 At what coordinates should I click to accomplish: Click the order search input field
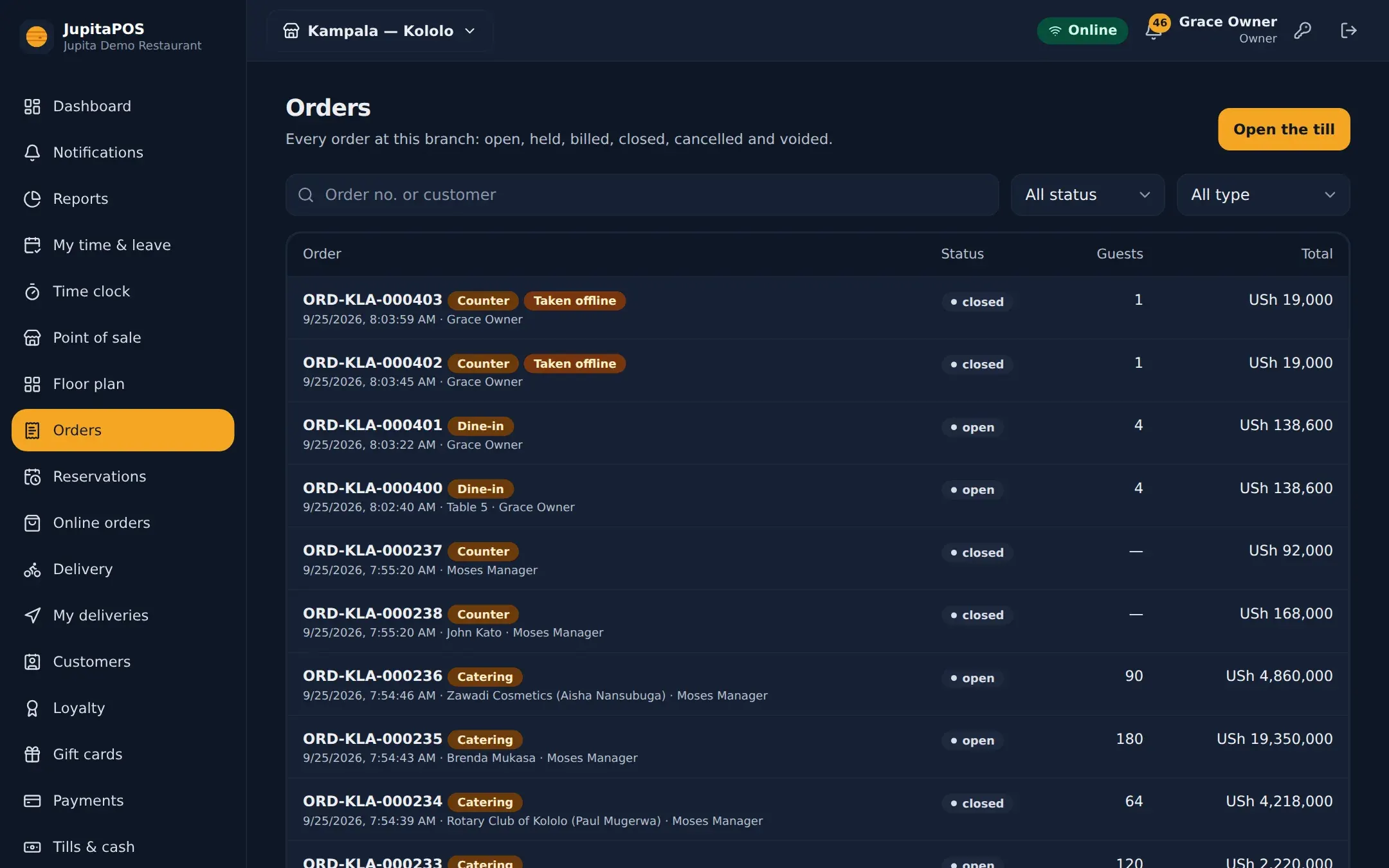tap(642, 195)
